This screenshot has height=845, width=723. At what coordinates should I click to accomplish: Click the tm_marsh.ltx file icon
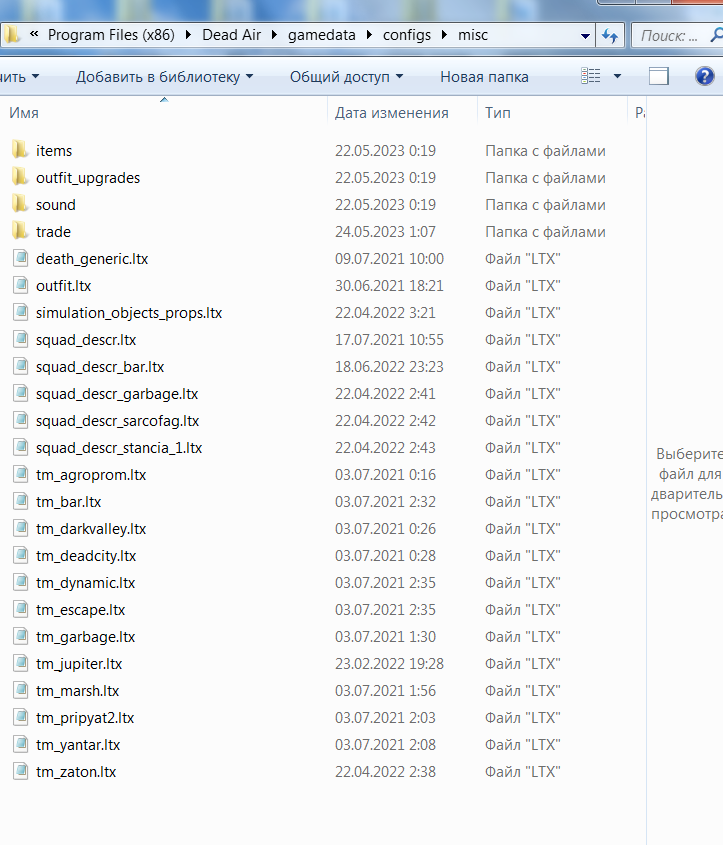point(20,689)
